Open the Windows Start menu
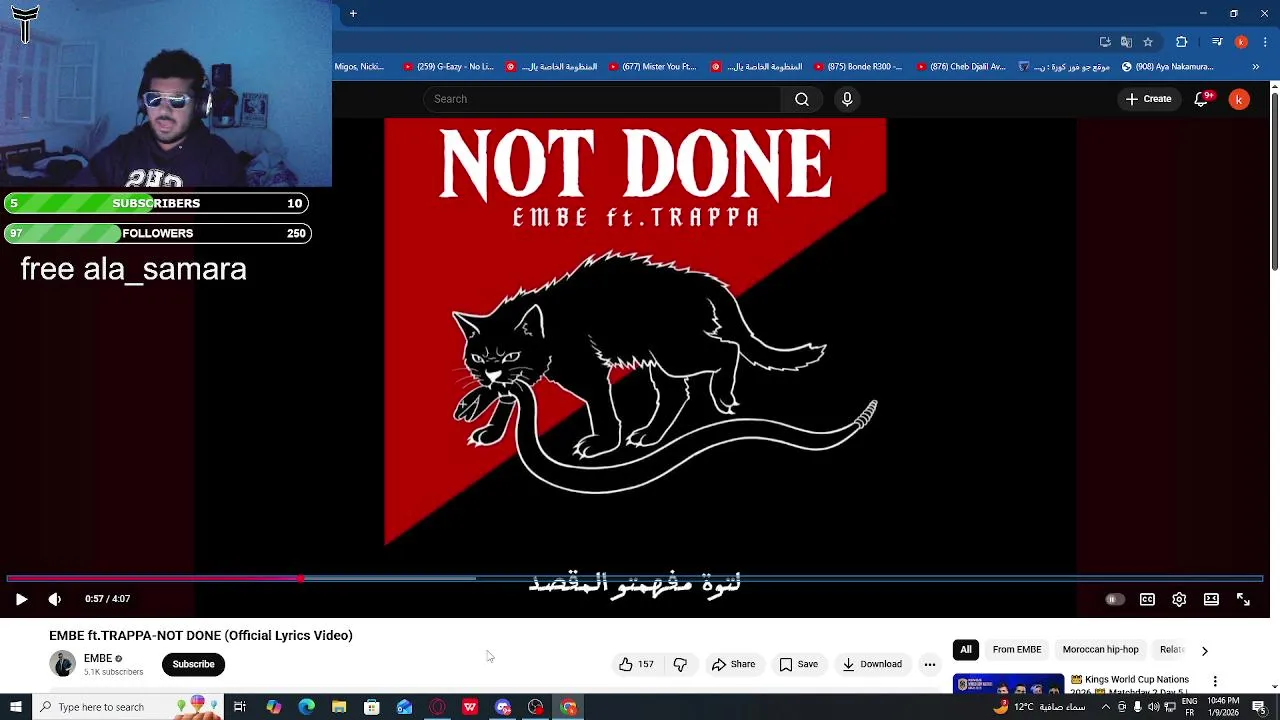The height and width of the screenshot is (720, 1280). click(15, 707)
